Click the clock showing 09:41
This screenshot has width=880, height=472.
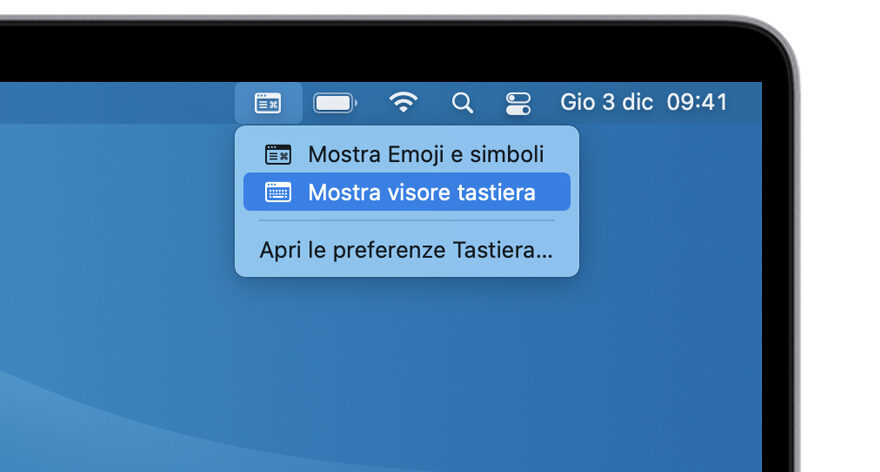[697, 102]
